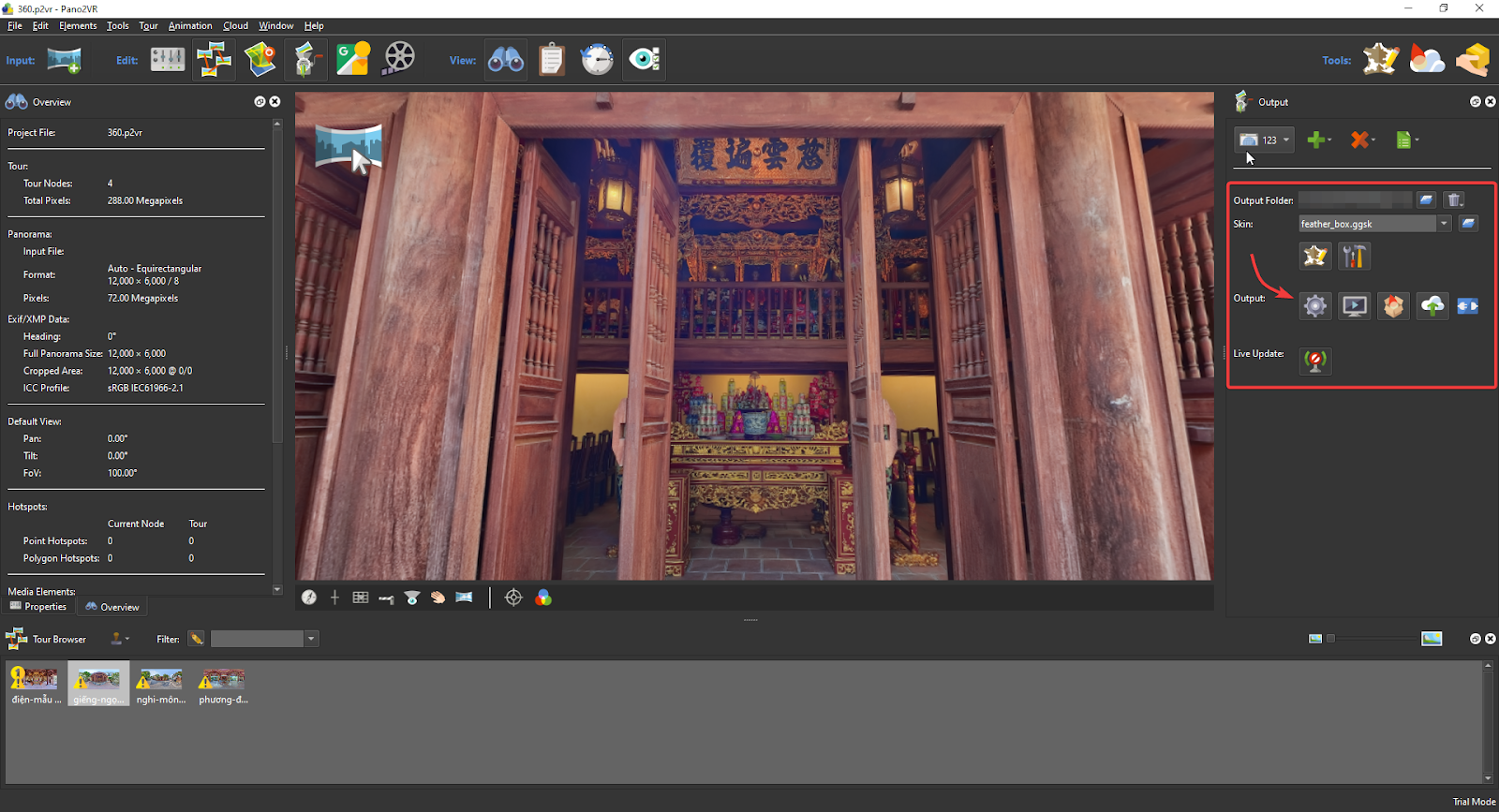
Task: Toggle the Live Update button
Action: pos(1315,360)
